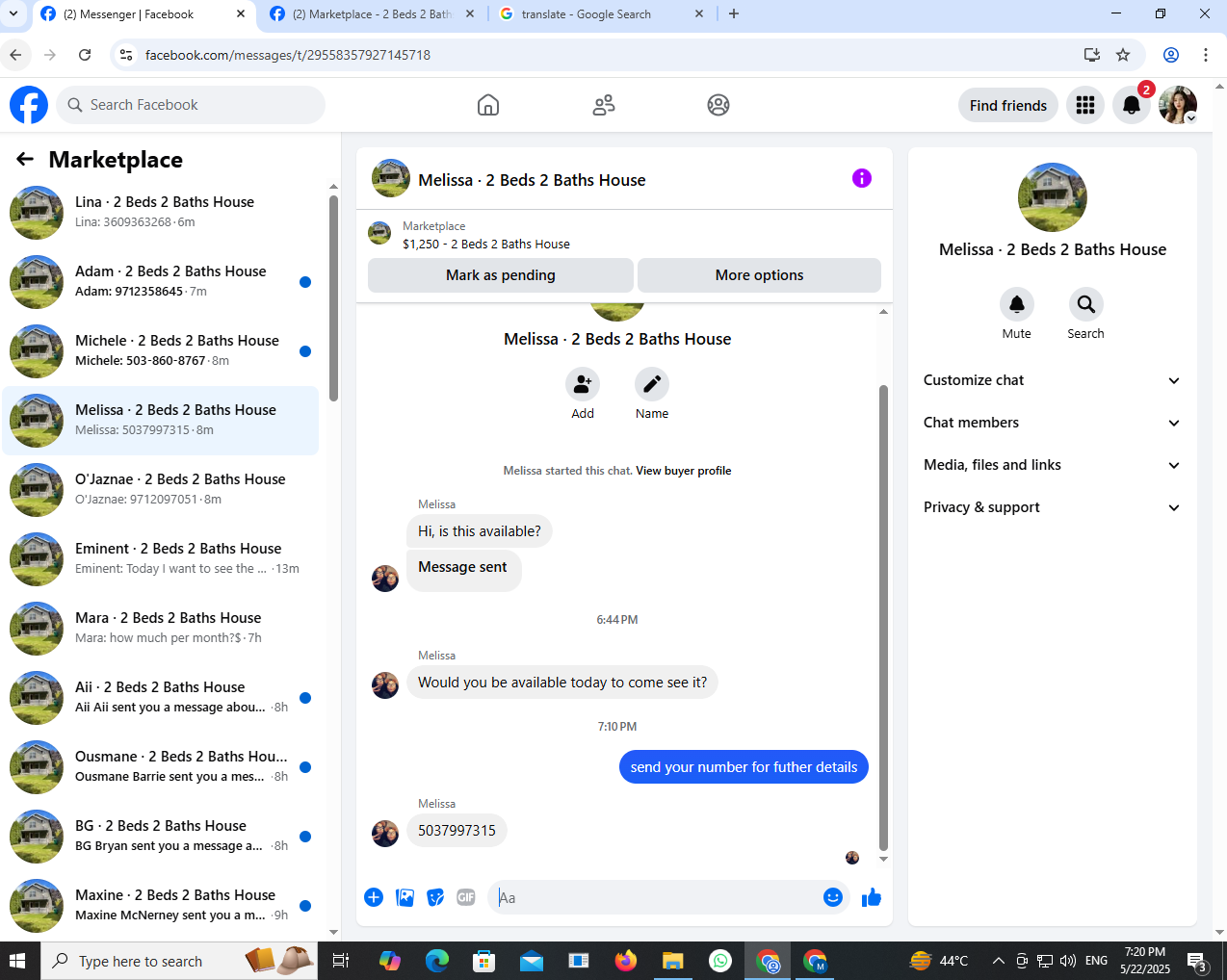Screen dimensions: 1227x980
Task: Click the Search Facebook field
Action: 191,105
